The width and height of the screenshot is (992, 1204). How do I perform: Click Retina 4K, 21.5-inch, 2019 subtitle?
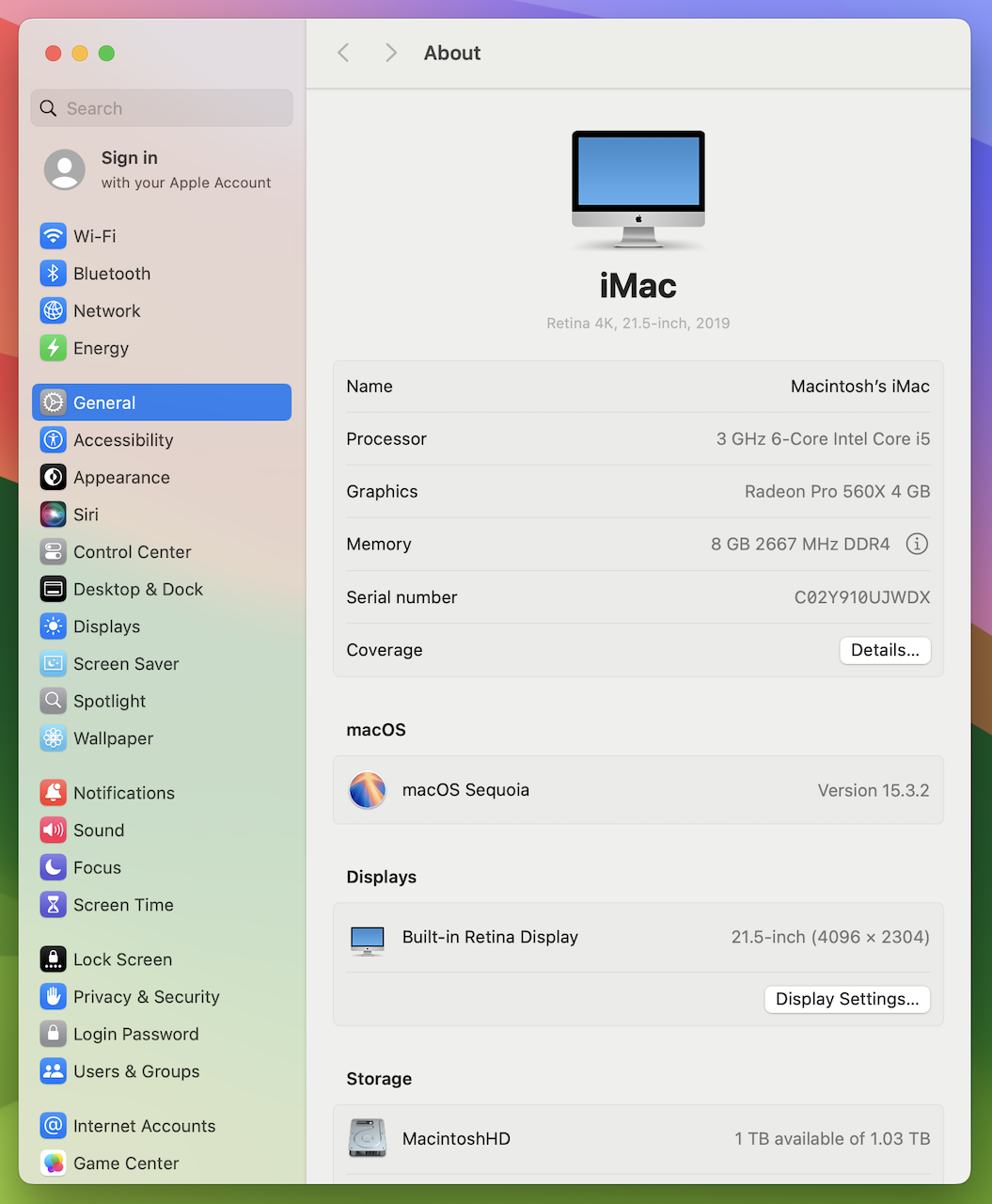(x=638, y=324)
